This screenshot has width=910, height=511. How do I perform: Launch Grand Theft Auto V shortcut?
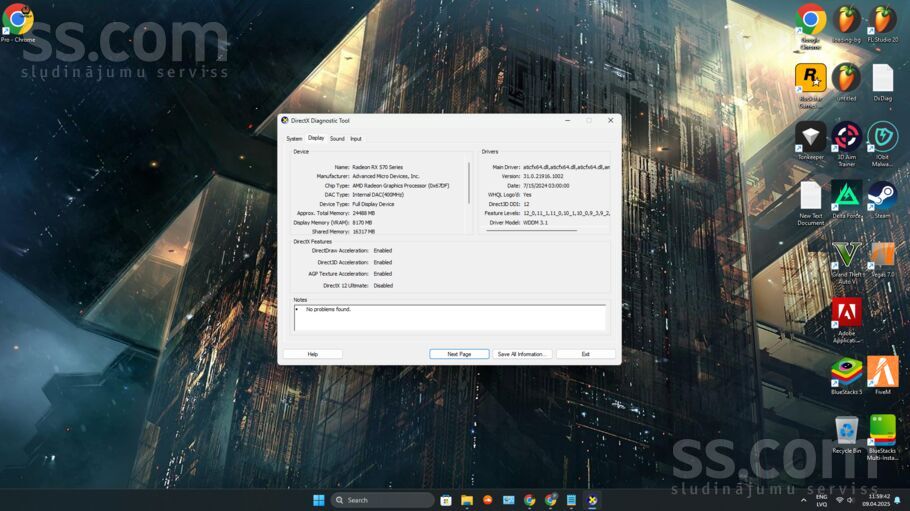pyautogui.click(x=846, y=262)
